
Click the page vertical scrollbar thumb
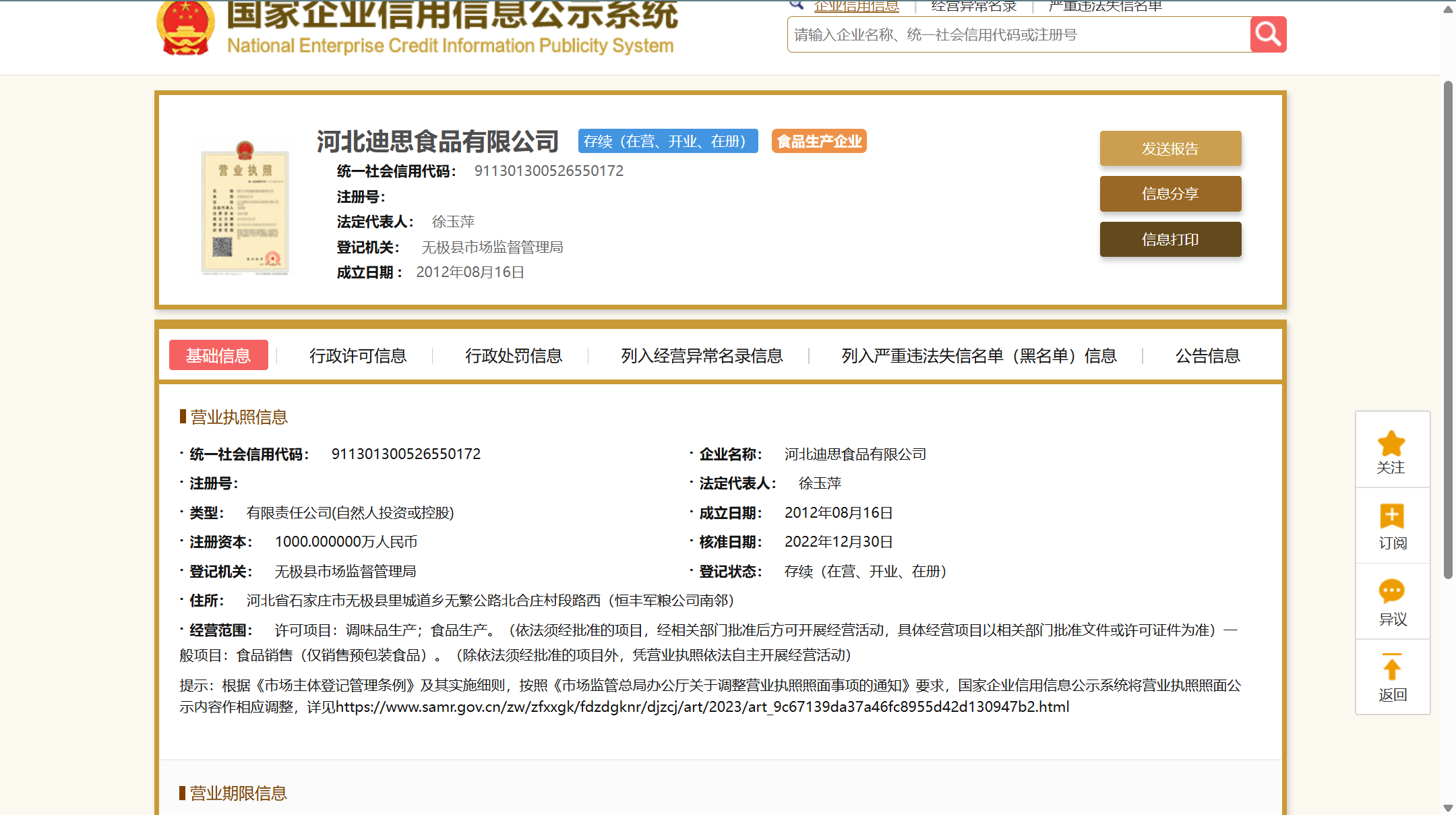pos(1448,330)
